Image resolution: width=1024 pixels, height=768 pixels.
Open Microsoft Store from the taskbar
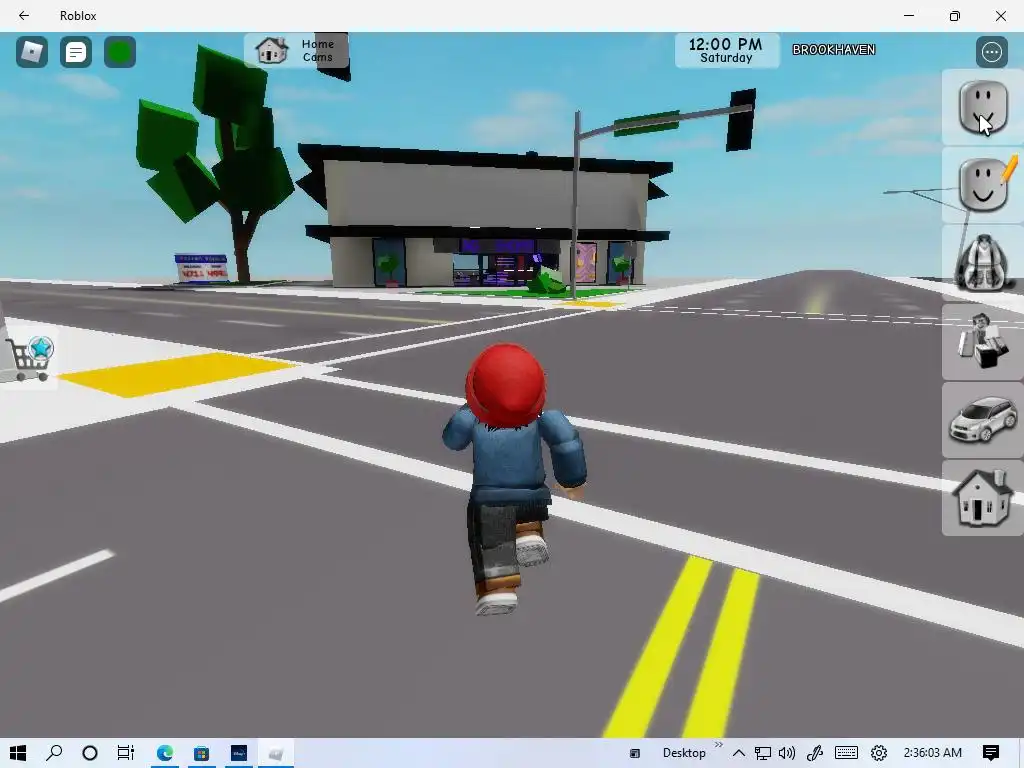pos(201,753)
